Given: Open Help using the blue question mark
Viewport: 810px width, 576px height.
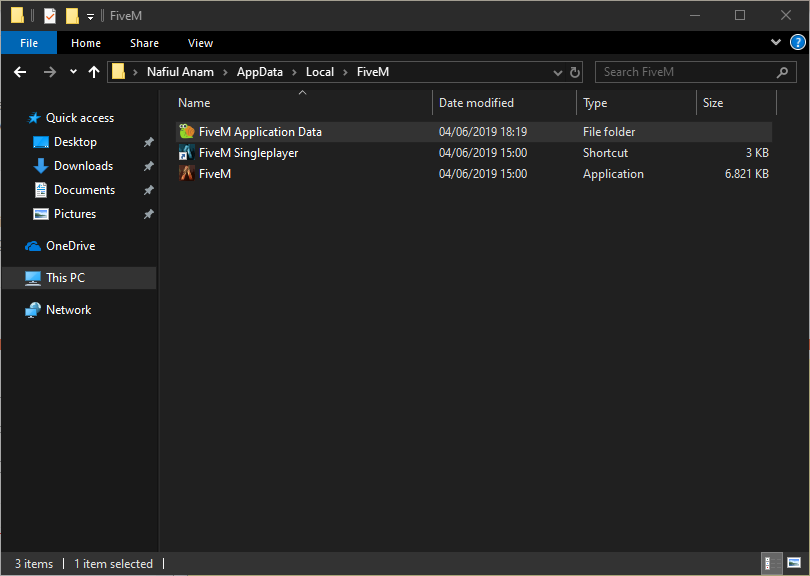Looking at the screenshot, I should click(x=797, y=43).
